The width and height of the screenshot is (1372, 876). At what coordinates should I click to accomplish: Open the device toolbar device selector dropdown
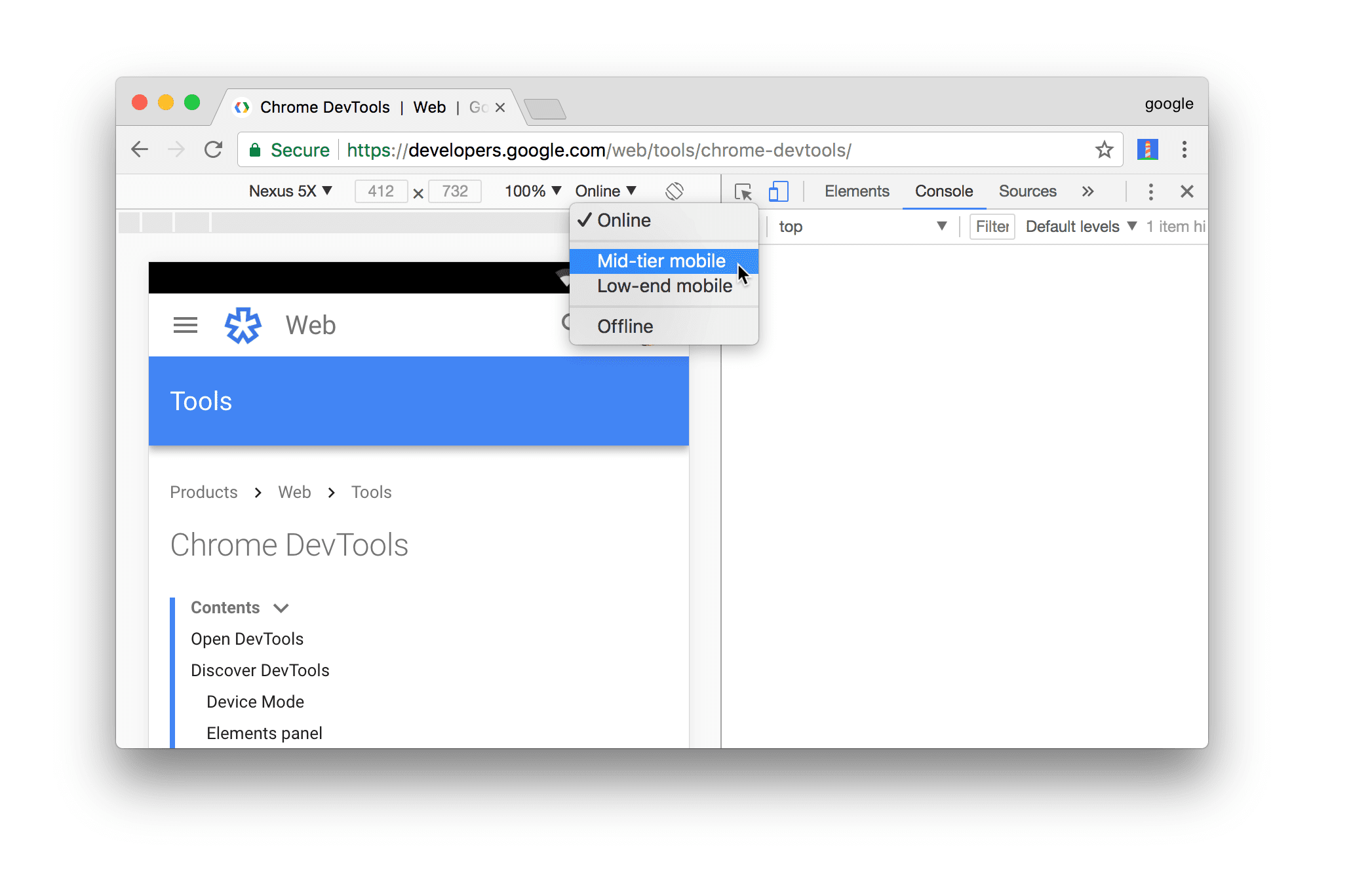click(x=291, y=191)
